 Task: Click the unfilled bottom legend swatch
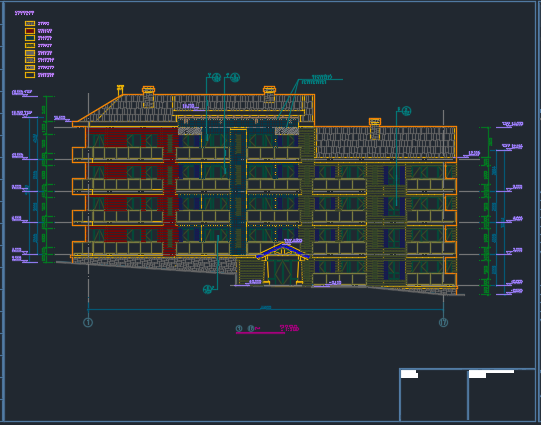[x=30, y=75]
